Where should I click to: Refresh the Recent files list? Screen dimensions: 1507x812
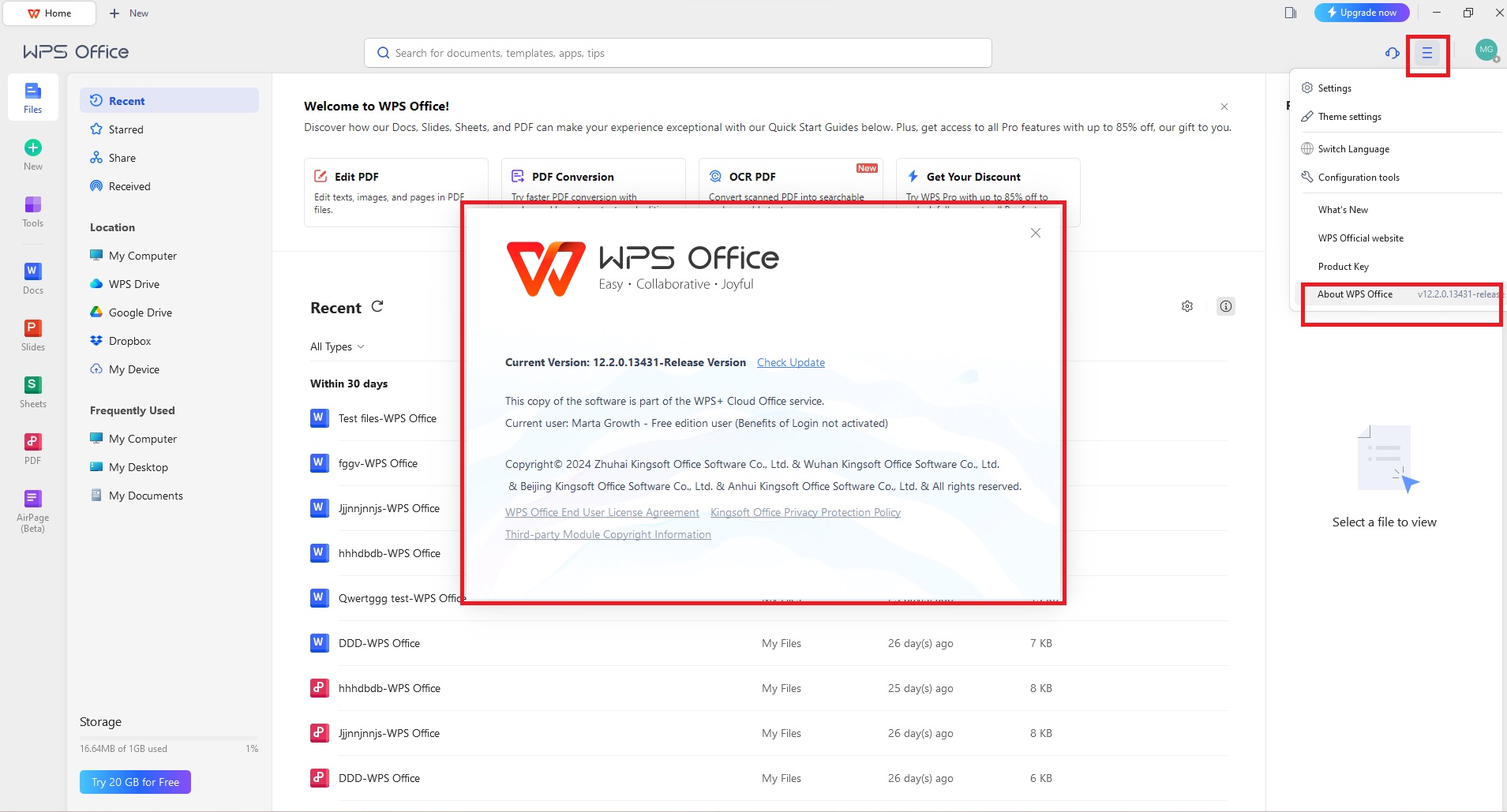pos(377,306)
